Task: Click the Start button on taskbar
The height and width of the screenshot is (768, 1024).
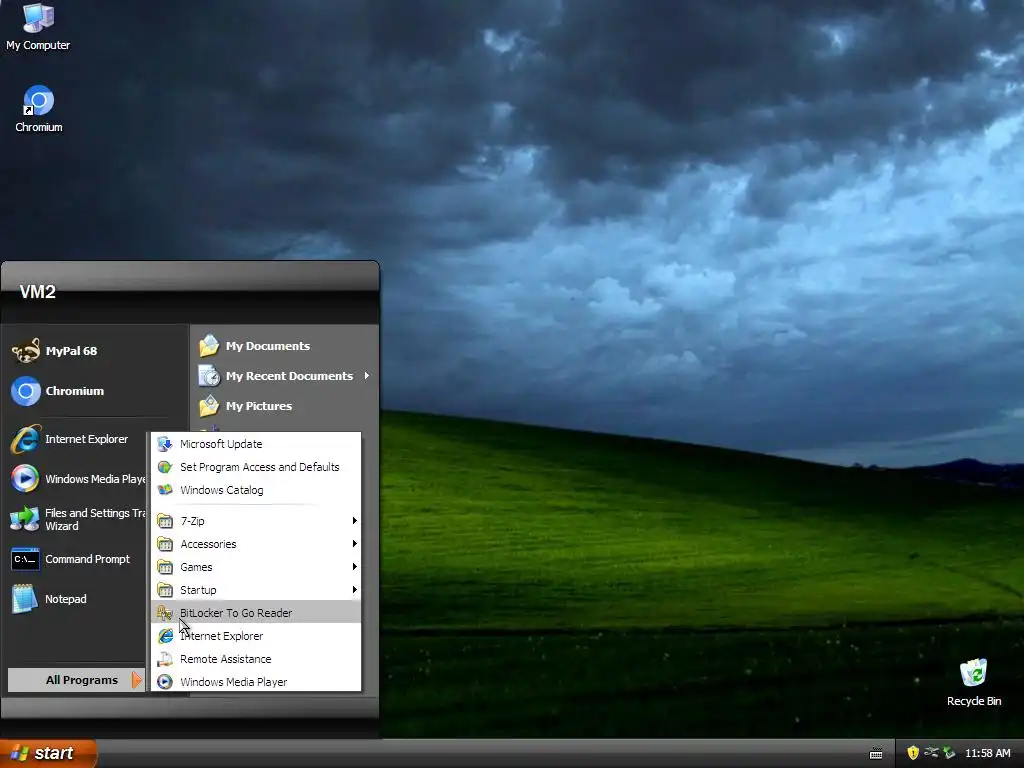Action: click(47, 753)
